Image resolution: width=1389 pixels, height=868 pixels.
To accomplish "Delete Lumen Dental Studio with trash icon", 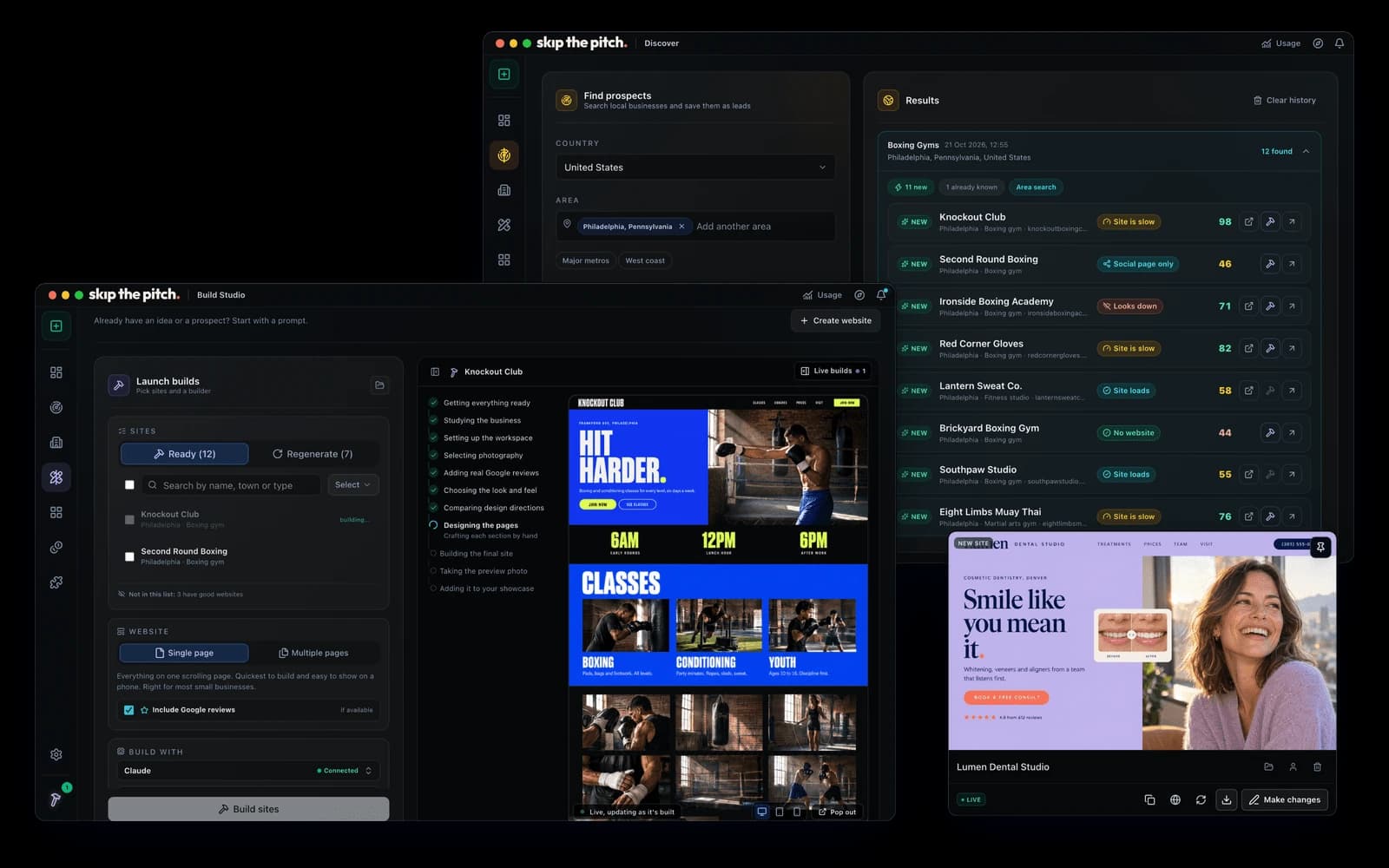I will (x=1317, y=766).
